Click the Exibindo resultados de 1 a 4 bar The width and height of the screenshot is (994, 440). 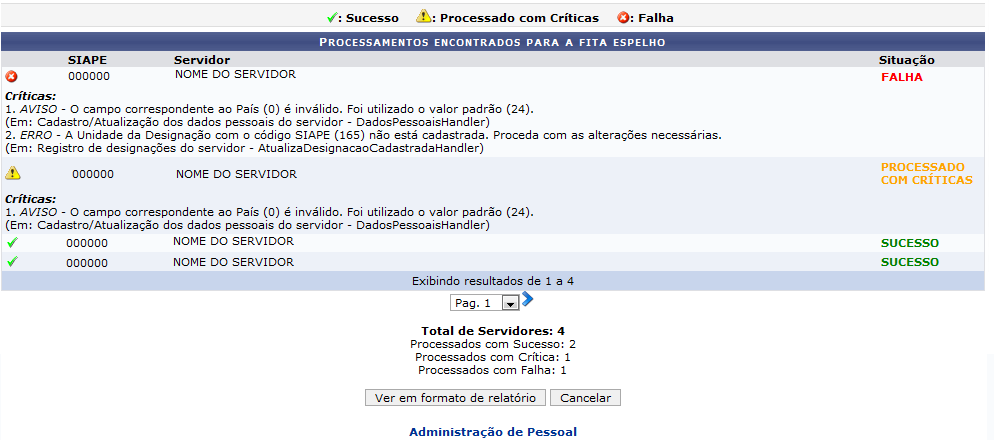tap(493, 281)
